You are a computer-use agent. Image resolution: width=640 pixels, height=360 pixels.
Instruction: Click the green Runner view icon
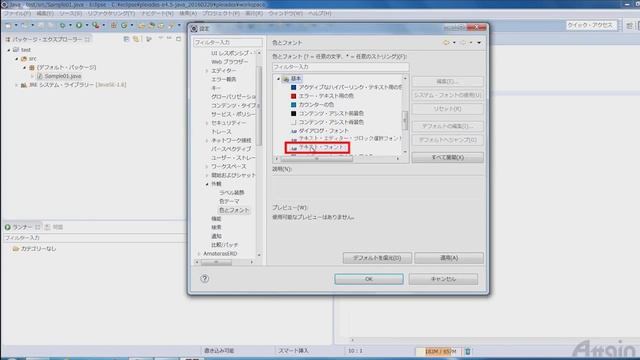coord(7,227)
